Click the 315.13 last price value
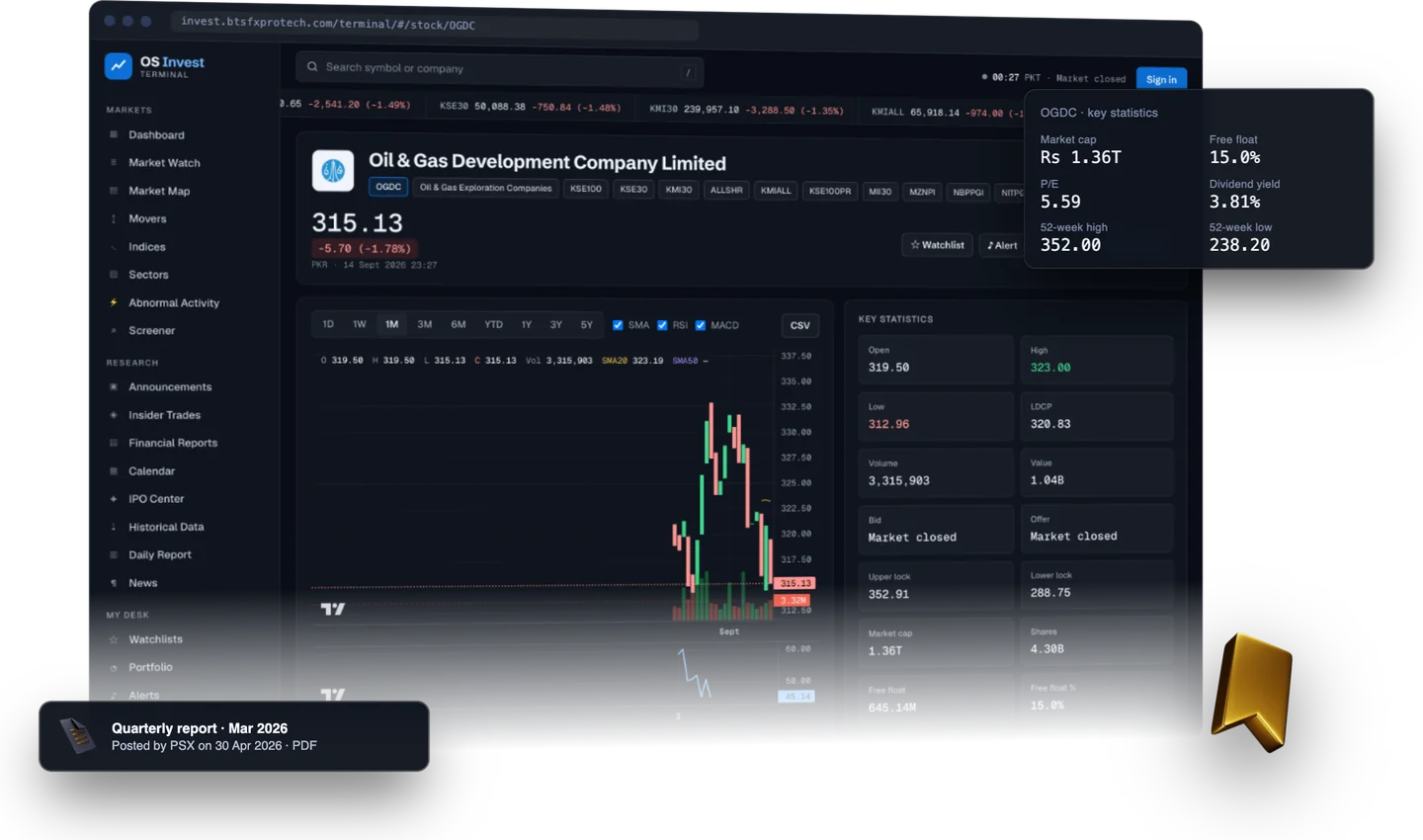This screenshot has height=840, width=1423. [x=357, y=222]
